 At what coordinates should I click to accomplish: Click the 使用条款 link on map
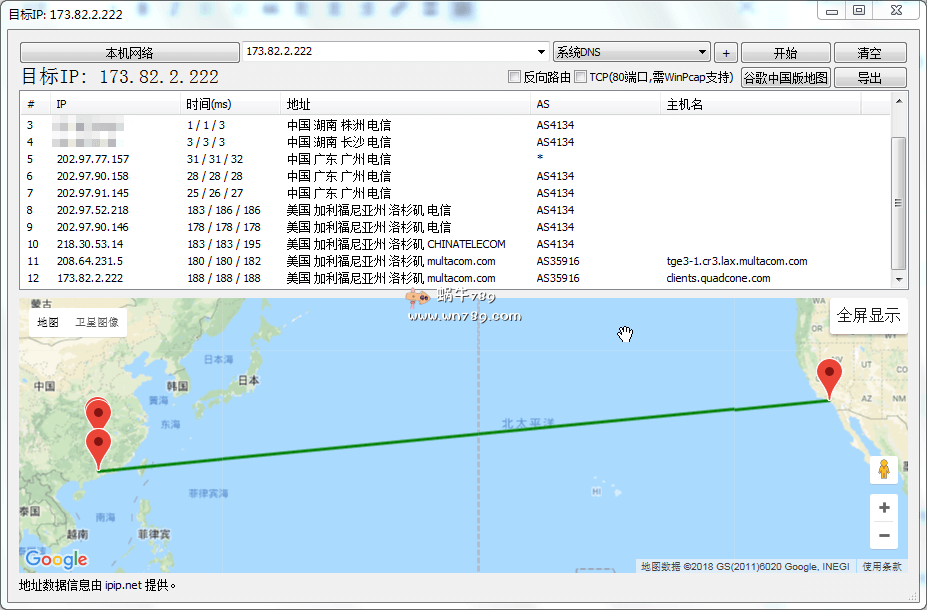click(882, 567)
